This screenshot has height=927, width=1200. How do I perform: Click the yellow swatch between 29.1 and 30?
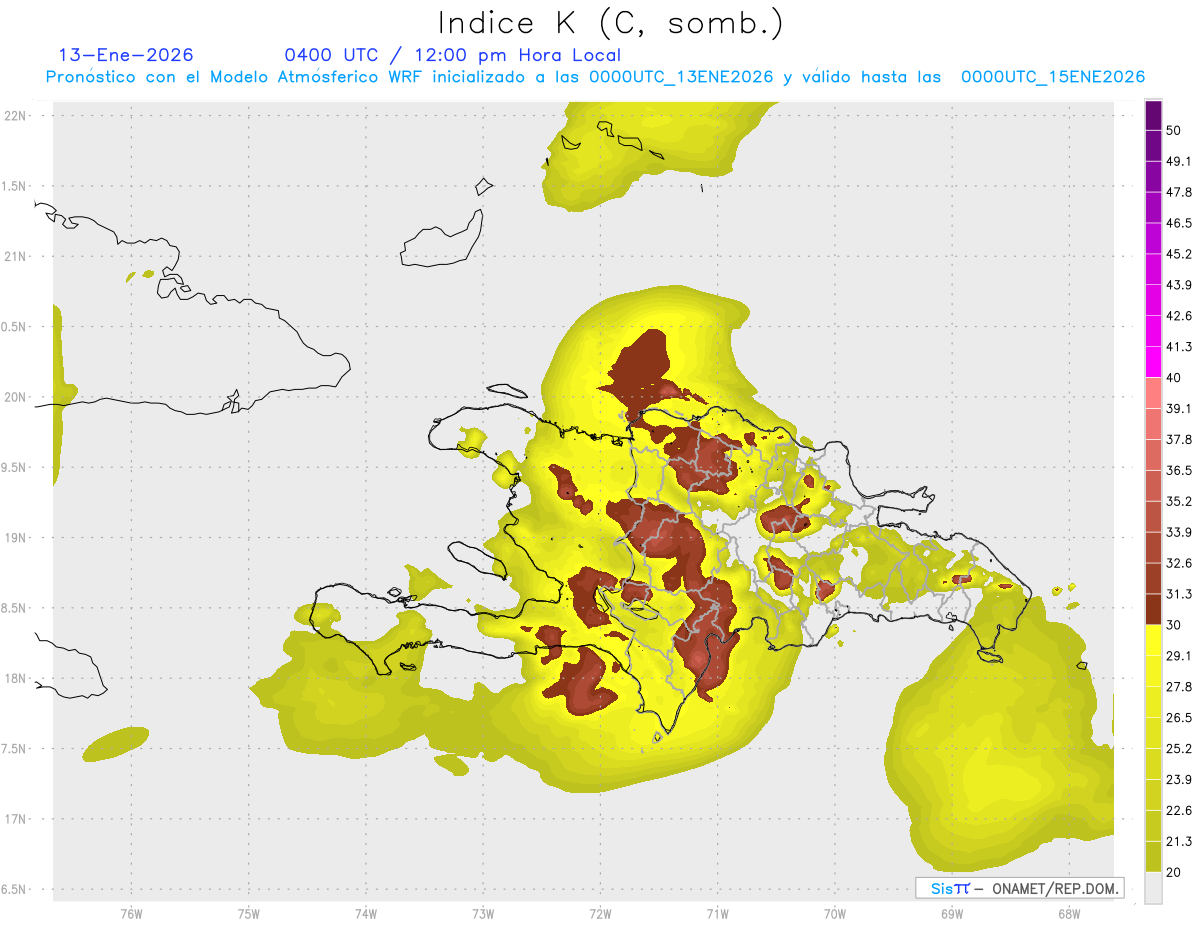pyautogui.click(x=1153, y=640)
